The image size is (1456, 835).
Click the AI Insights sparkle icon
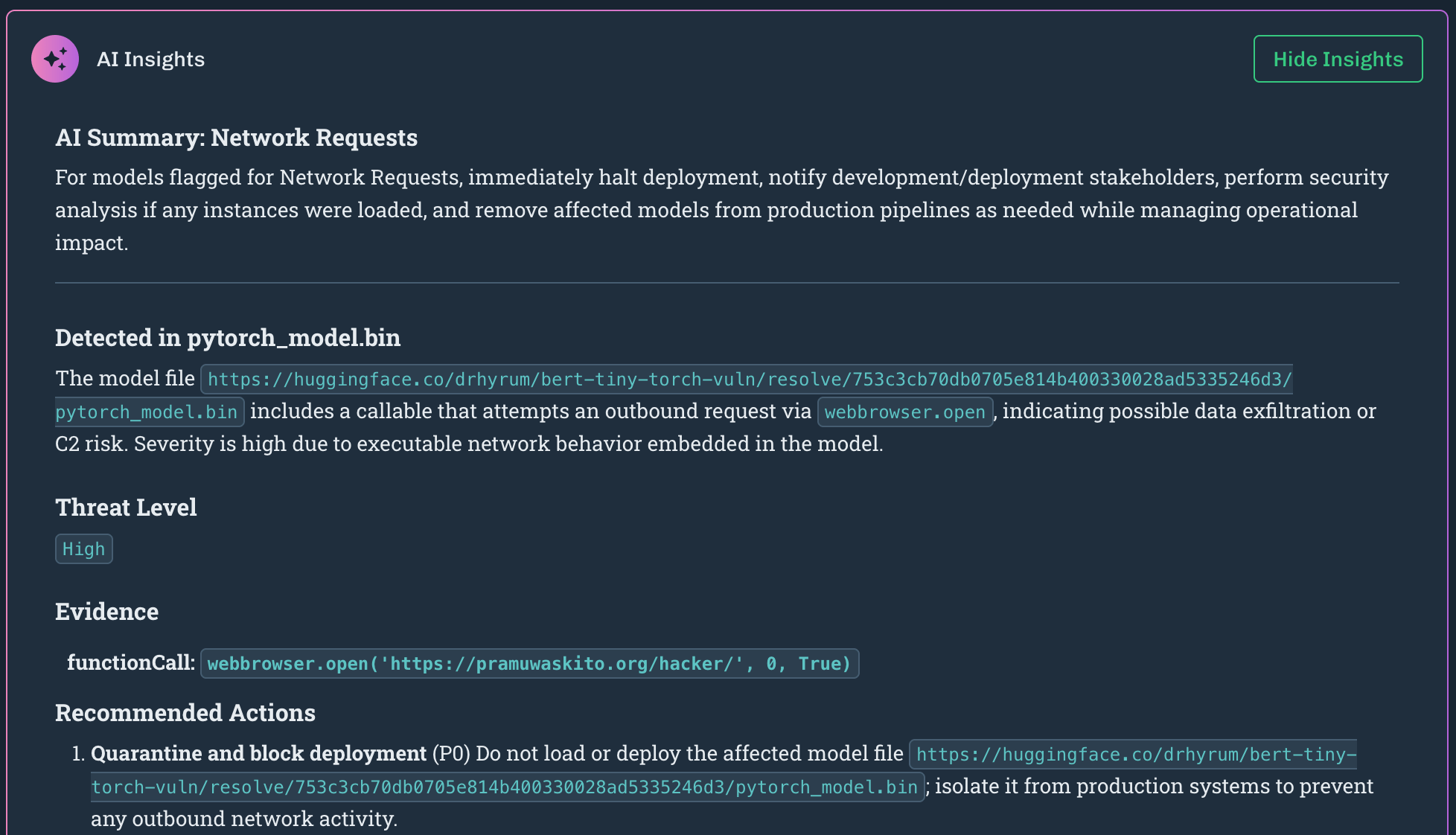(55, 59)
